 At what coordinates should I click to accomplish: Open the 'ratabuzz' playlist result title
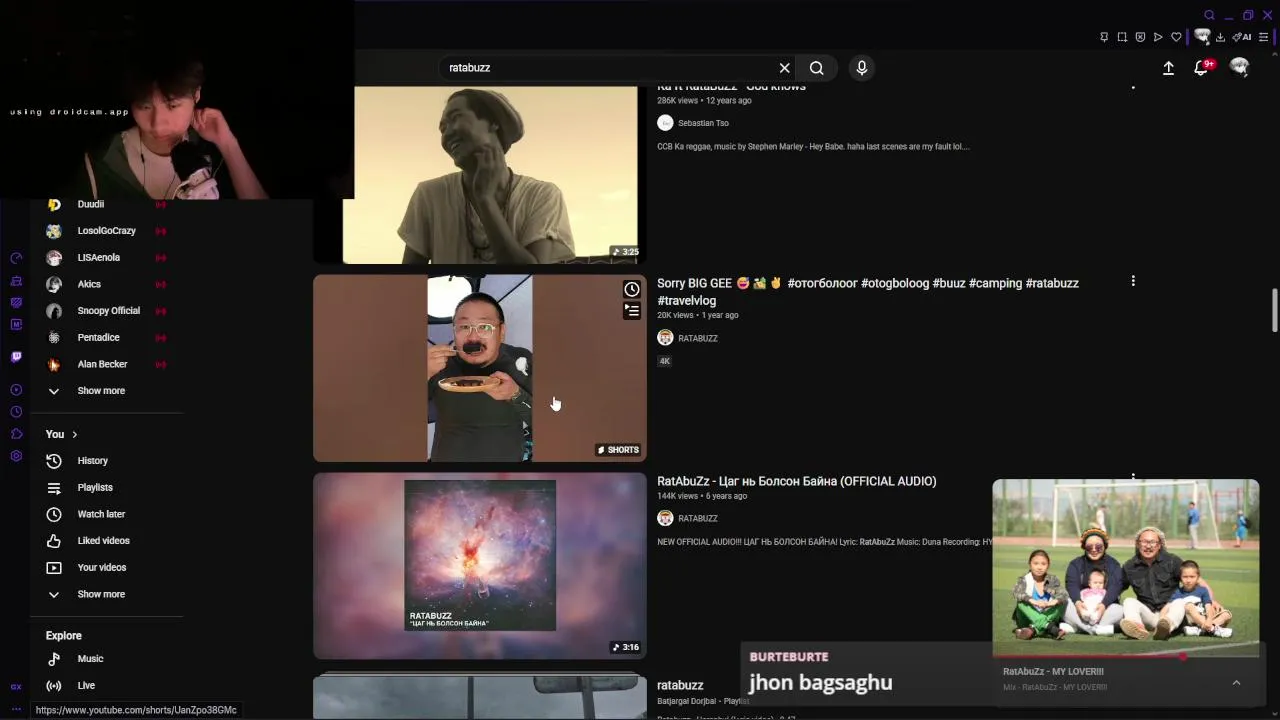tap(680, 685)
